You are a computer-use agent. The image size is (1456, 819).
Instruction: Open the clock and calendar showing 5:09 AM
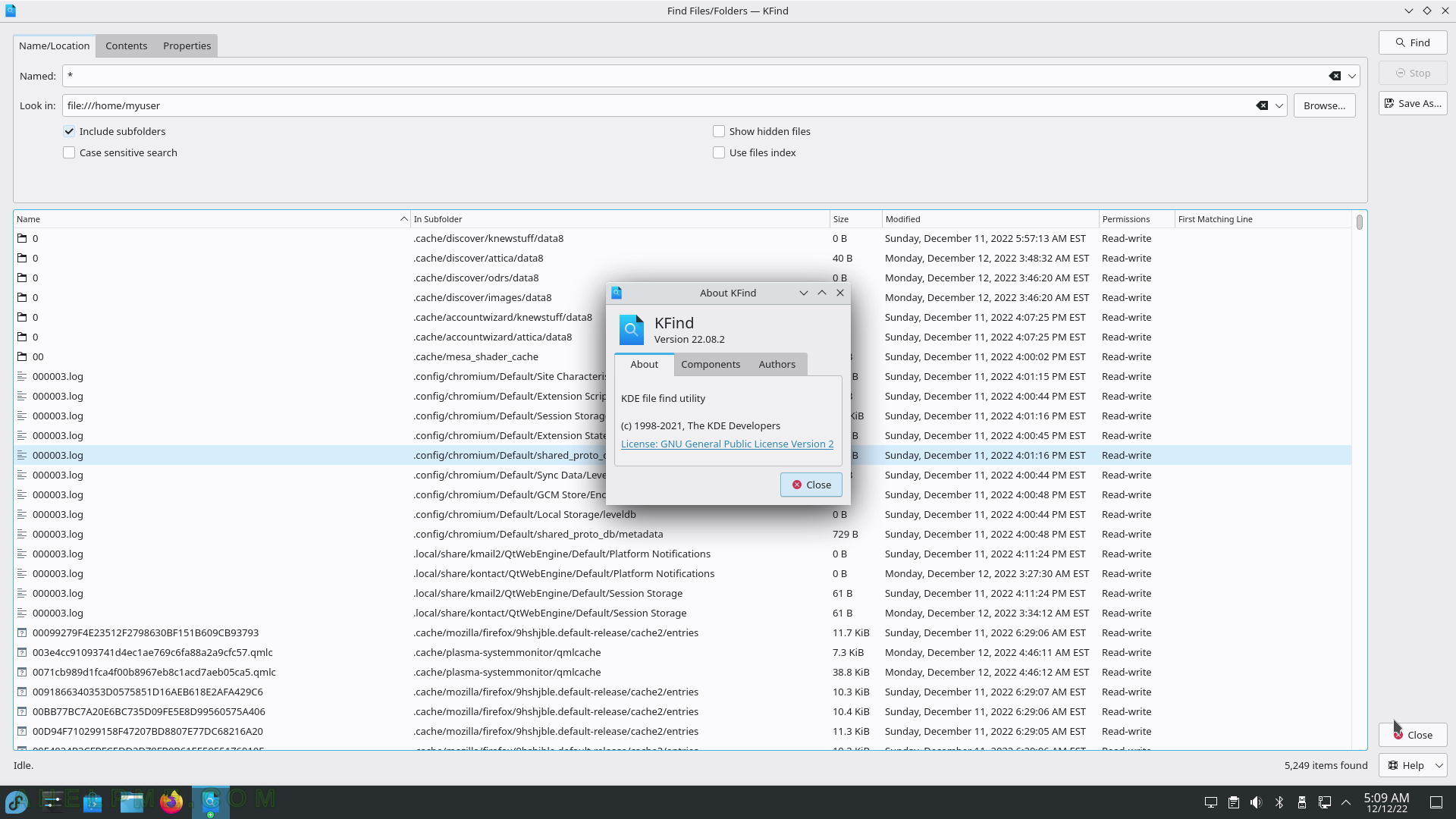pos(1386,802)
